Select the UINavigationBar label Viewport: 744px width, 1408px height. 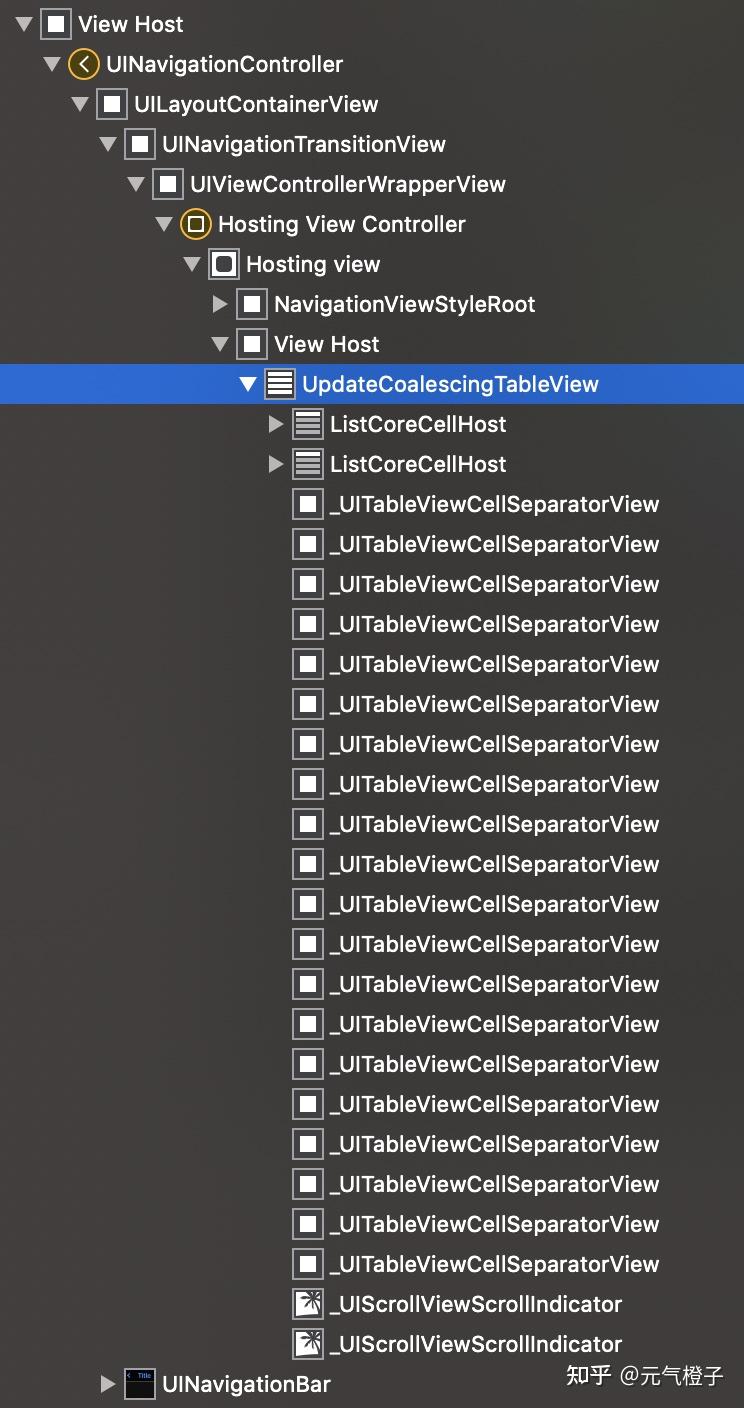(x=246, y=1385)
